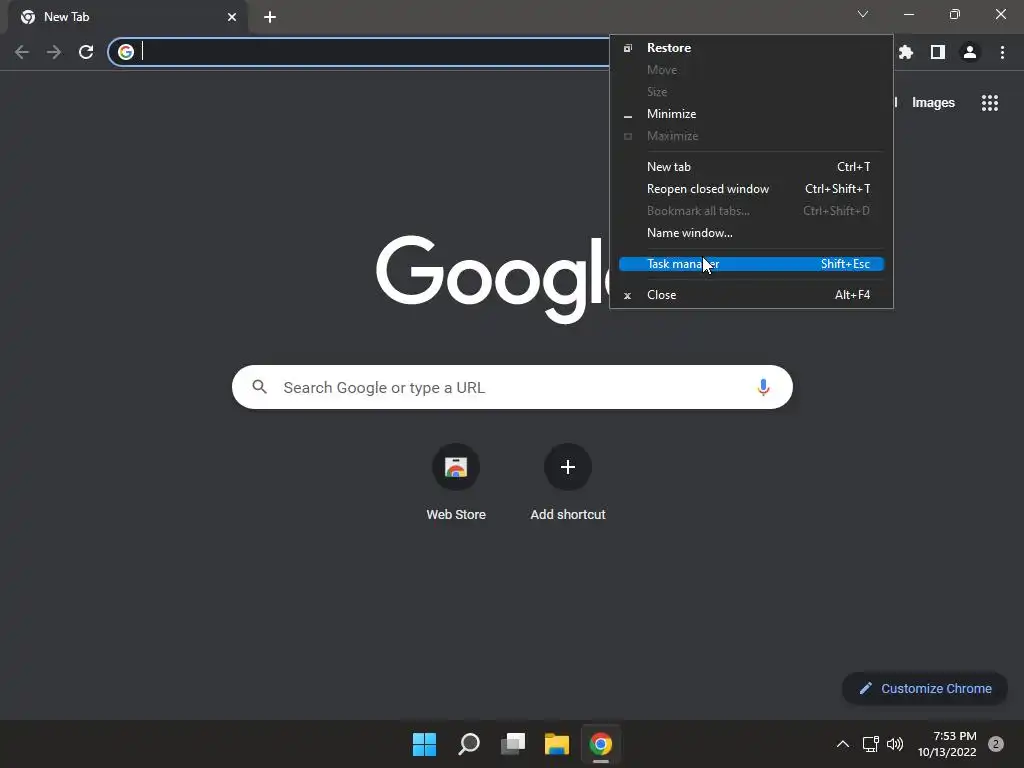
Task: Open the Web Store shortcut
Action: point(456,467)
